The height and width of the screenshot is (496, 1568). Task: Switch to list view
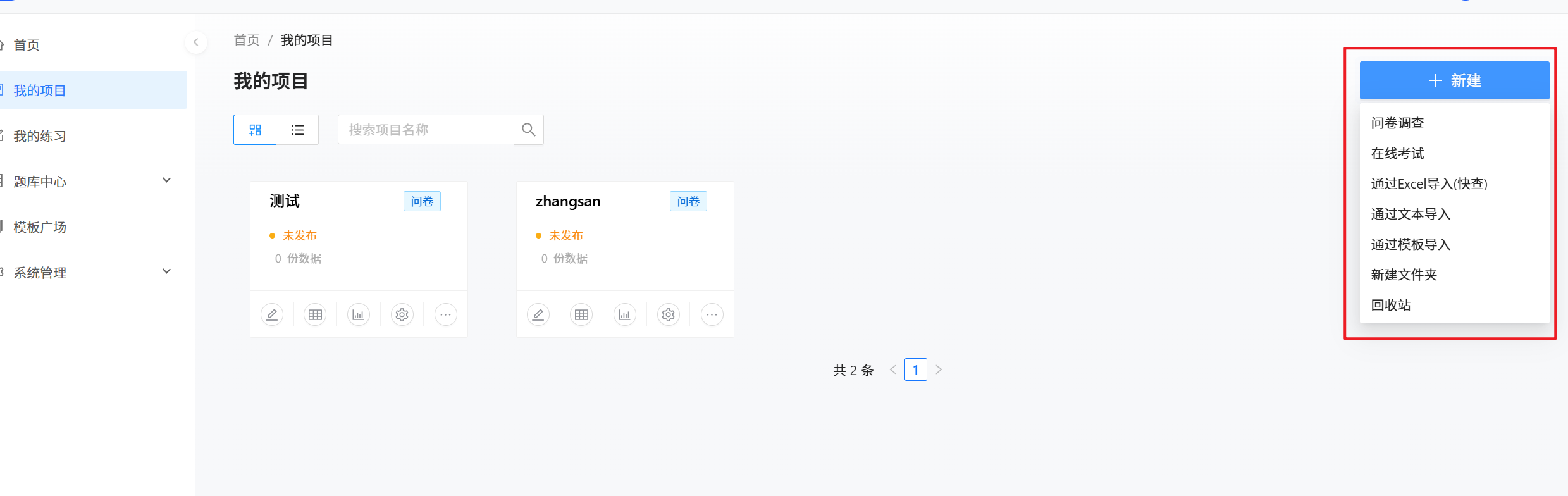[x=297, y=130]
